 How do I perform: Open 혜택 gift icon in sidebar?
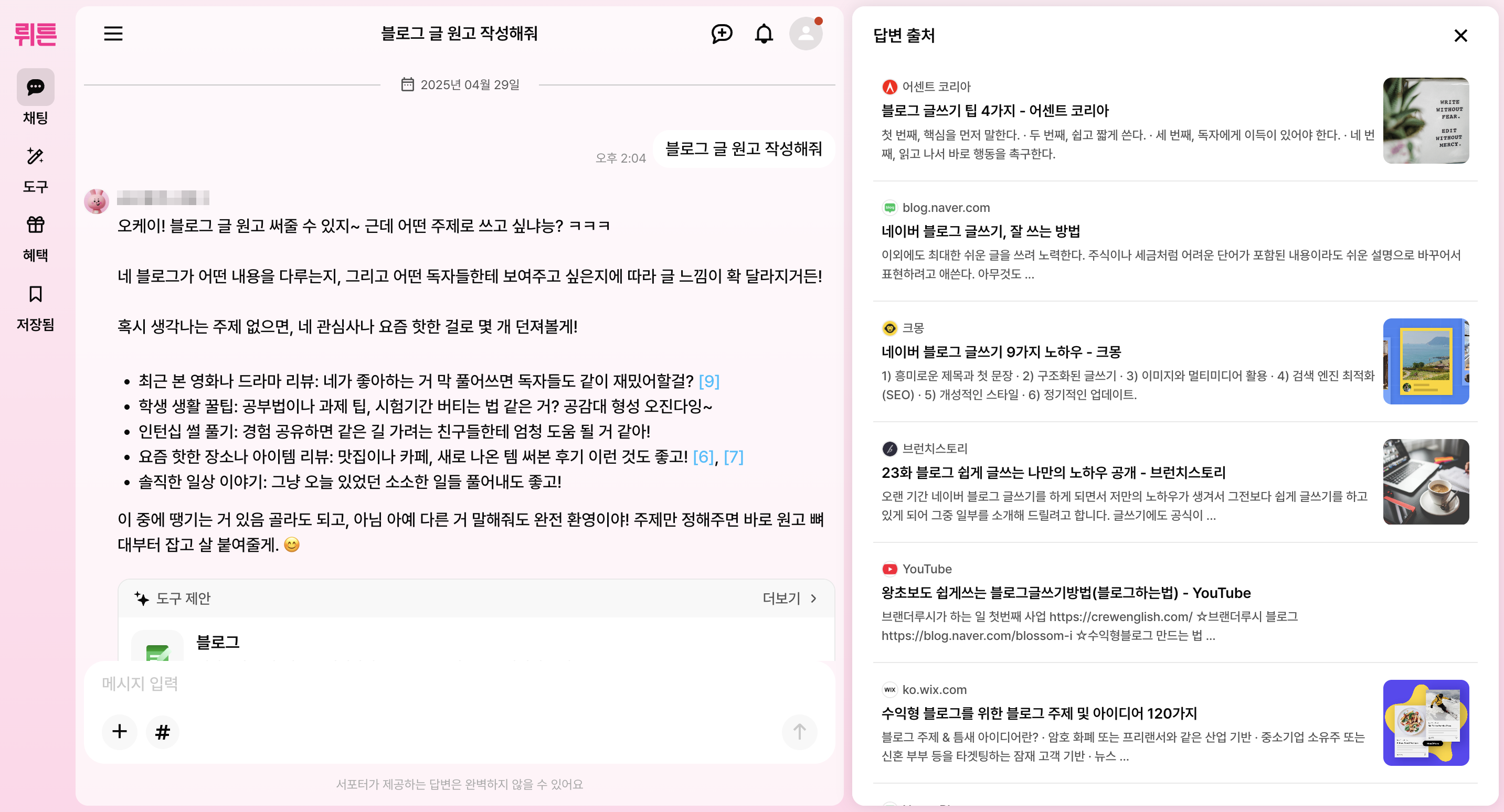36,225
